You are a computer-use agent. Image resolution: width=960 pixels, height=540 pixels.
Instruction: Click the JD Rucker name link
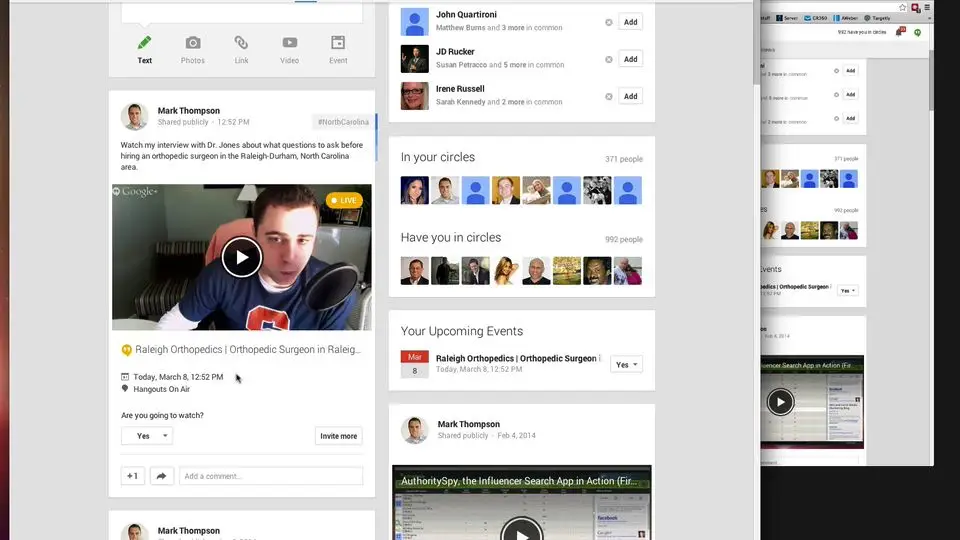tap(455, 52)
